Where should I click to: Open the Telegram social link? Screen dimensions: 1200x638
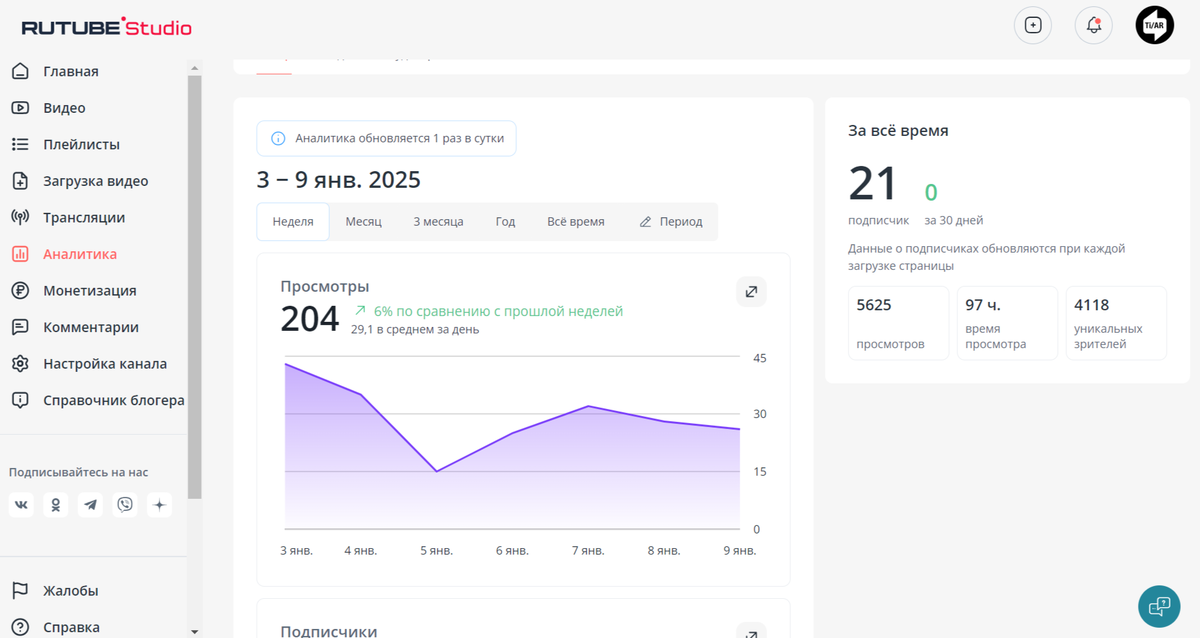(x=91, y=505)
